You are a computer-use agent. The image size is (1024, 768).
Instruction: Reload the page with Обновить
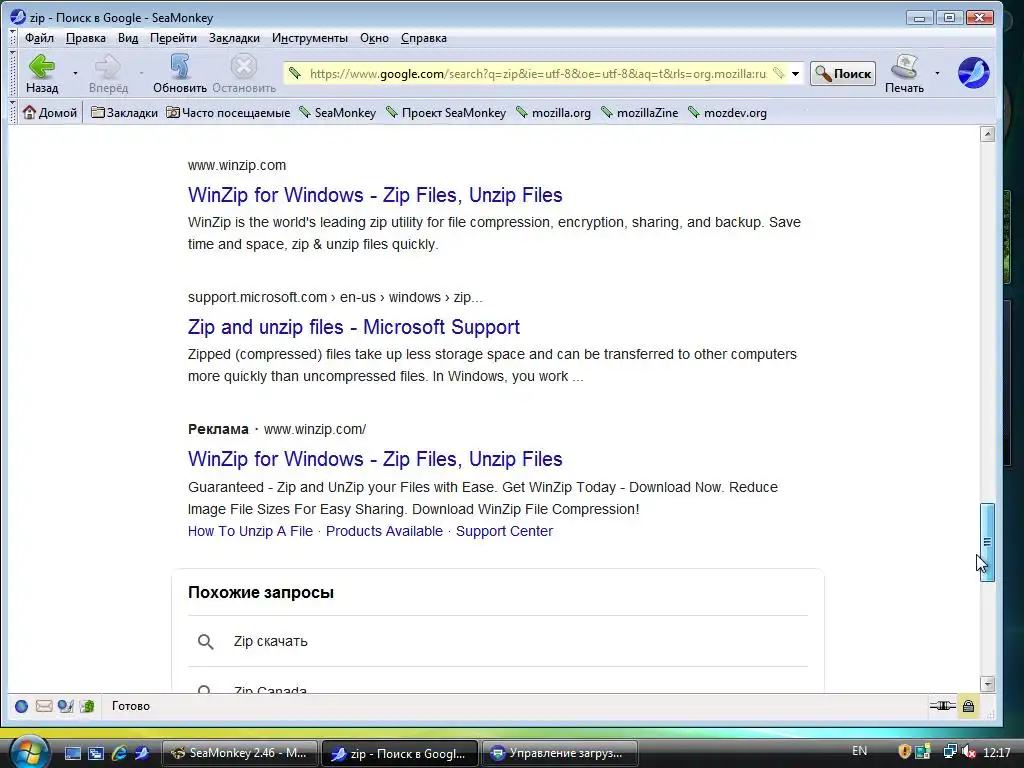tap(180, 73)
